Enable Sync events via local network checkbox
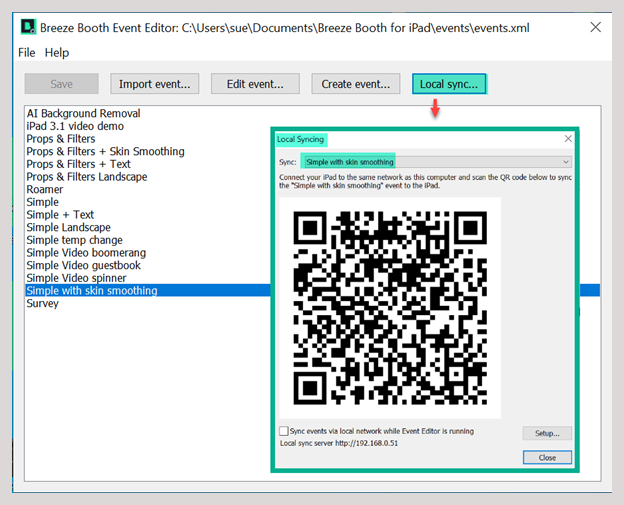This screenshot has height=505, width=624. 284,431
